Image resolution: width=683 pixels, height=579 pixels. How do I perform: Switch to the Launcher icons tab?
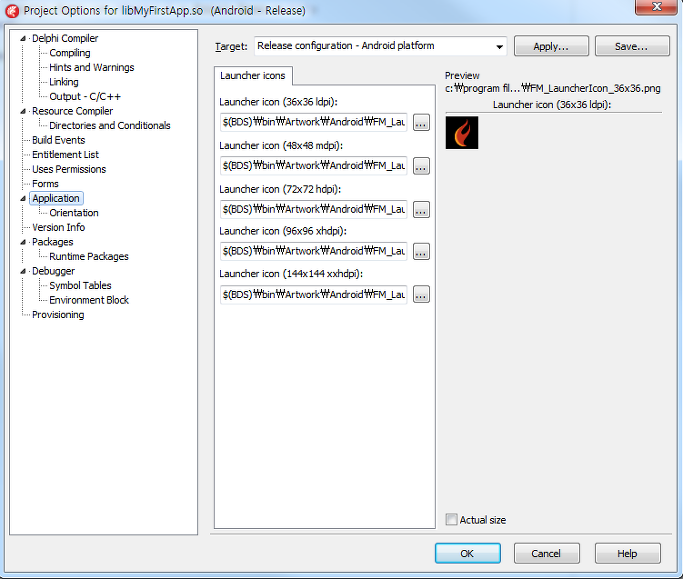(x=253, y=76)
